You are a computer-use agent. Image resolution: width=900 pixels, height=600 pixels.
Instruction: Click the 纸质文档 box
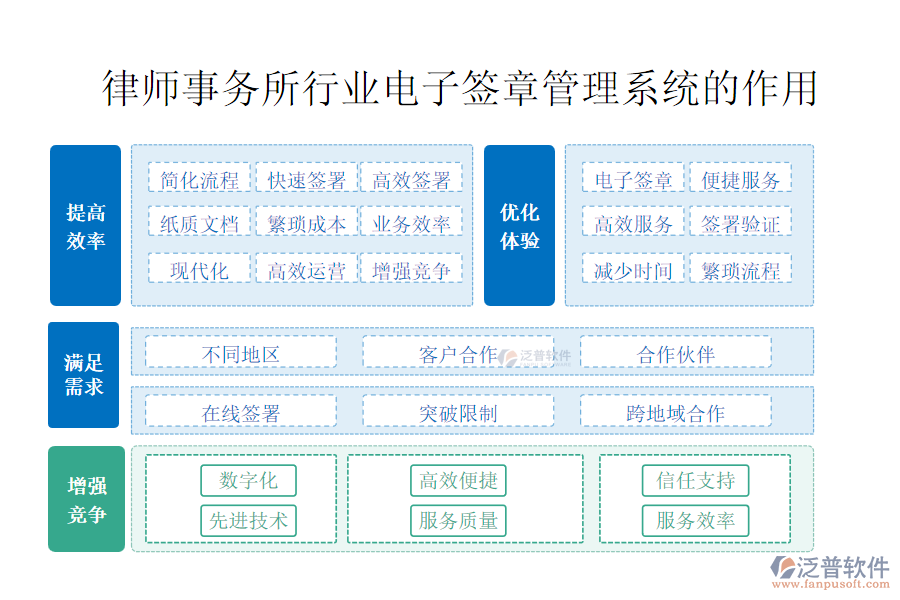pos(199,221)
